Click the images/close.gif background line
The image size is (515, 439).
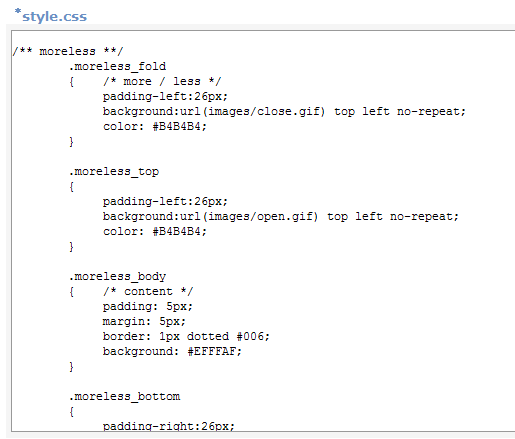coord(284,111)
